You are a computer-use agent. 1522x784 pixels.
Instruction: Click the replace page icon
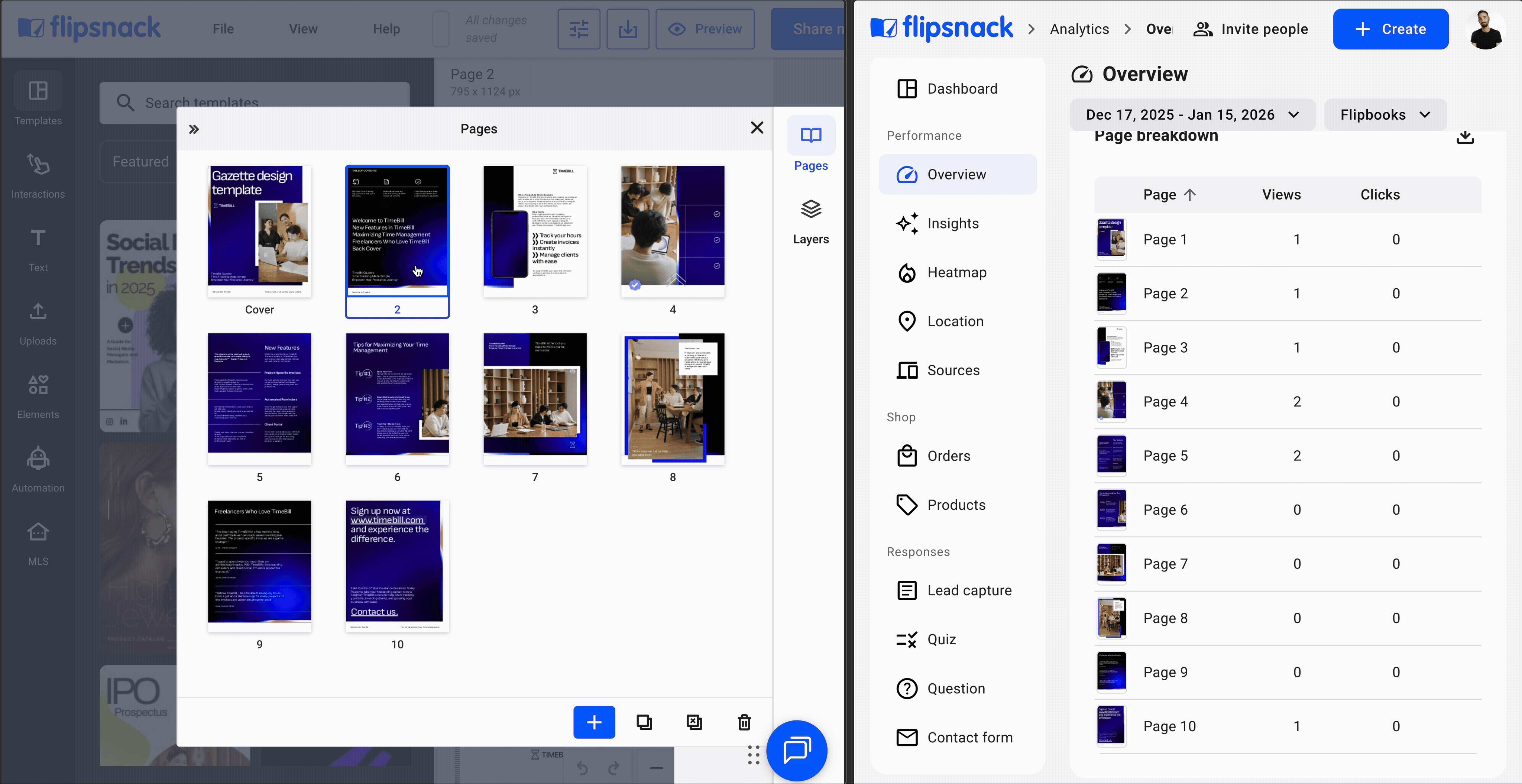click(694, 722)
